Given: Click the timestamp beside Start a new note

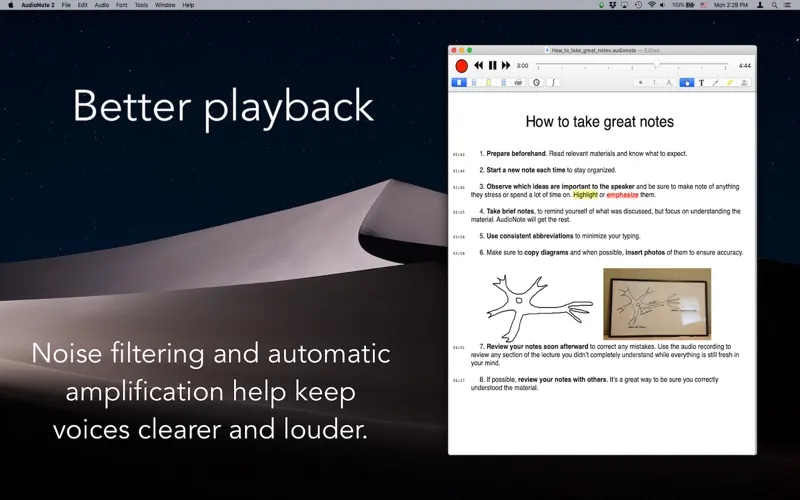Looking at the screenshot, I should [459, 171].
